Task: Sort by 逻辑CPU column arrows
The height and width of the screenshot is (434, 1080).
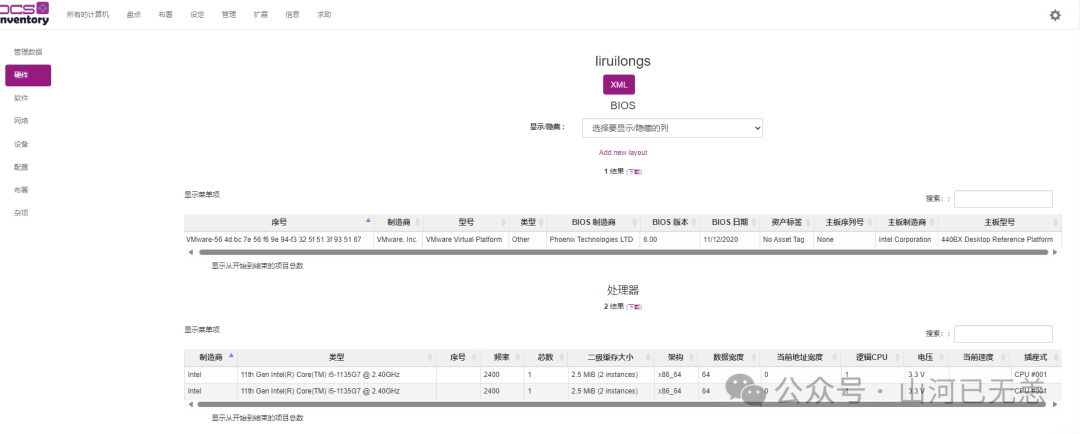Action: coord(896,358)
